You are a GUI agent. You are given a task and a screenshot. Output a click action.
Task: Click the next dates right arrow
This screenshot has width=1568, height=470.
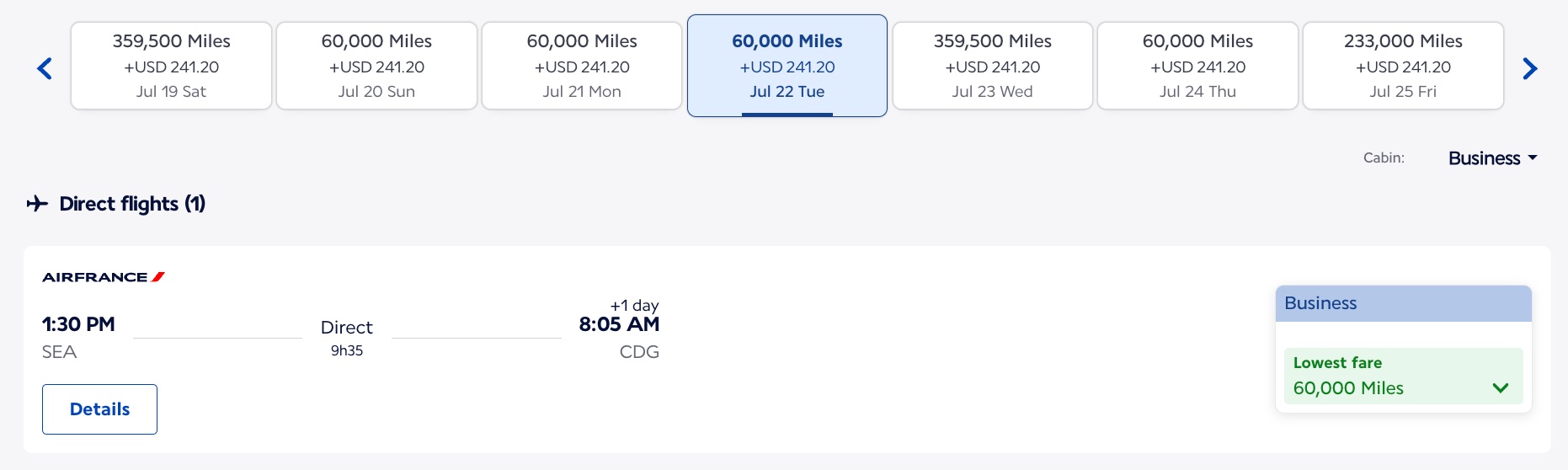pyautogui.click(x=1529, y=68)
